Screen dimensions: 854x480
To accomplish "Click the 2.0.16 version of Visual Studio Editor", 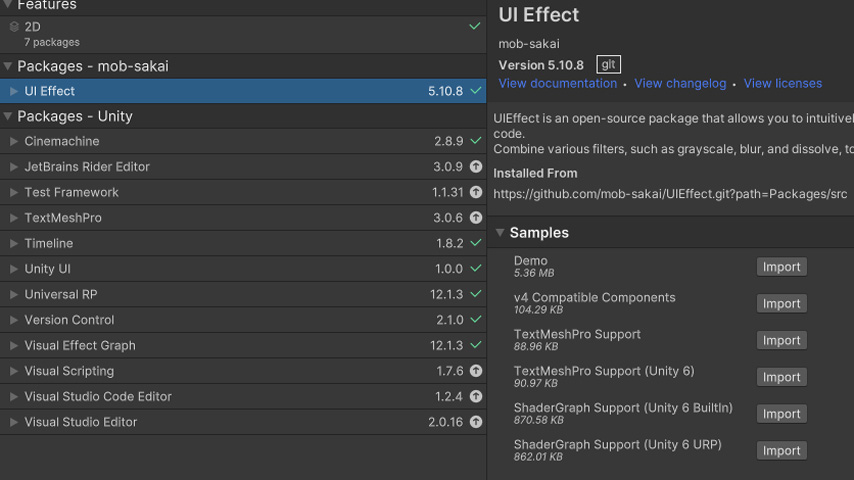I will (x=446, y=422).
